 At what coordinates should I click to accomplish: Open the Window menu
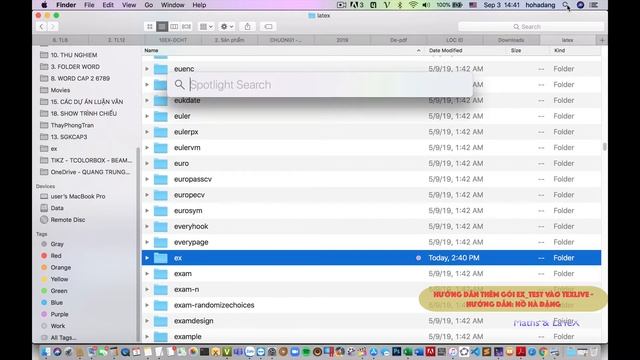pos(172,5)
